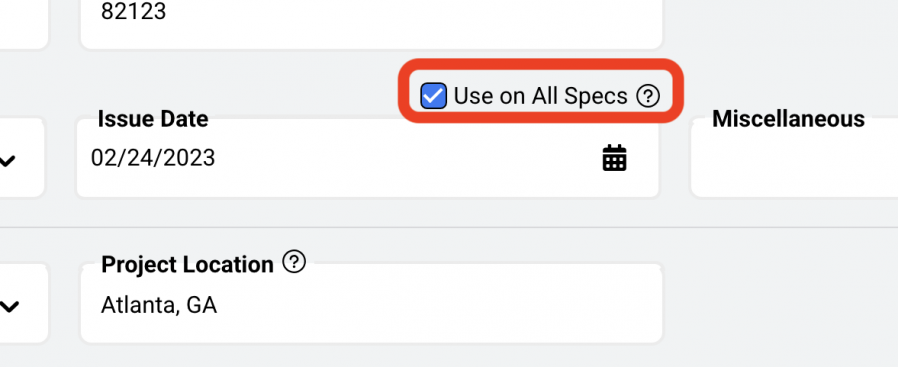Click the partially visible field beside 82123
898x367 pixels.
[23, 23]
